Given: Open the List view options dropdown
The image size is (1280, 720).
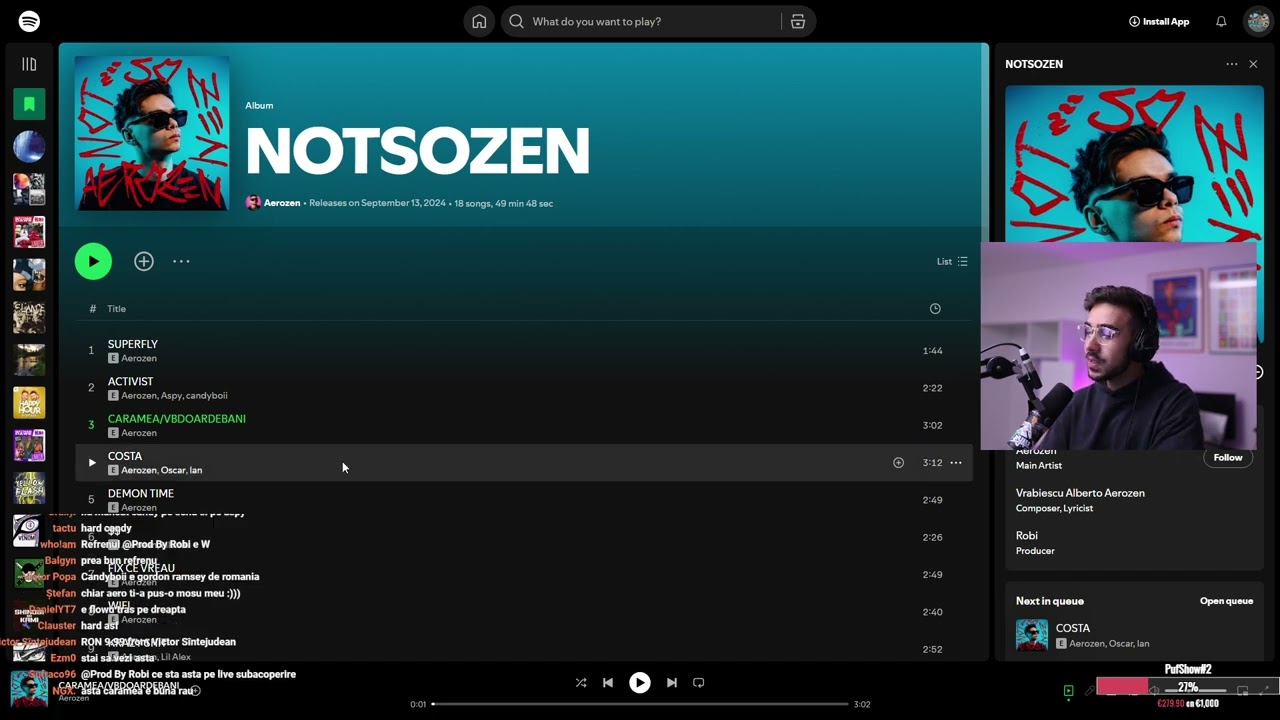Looking at the screenshot, I should [952, 261].
